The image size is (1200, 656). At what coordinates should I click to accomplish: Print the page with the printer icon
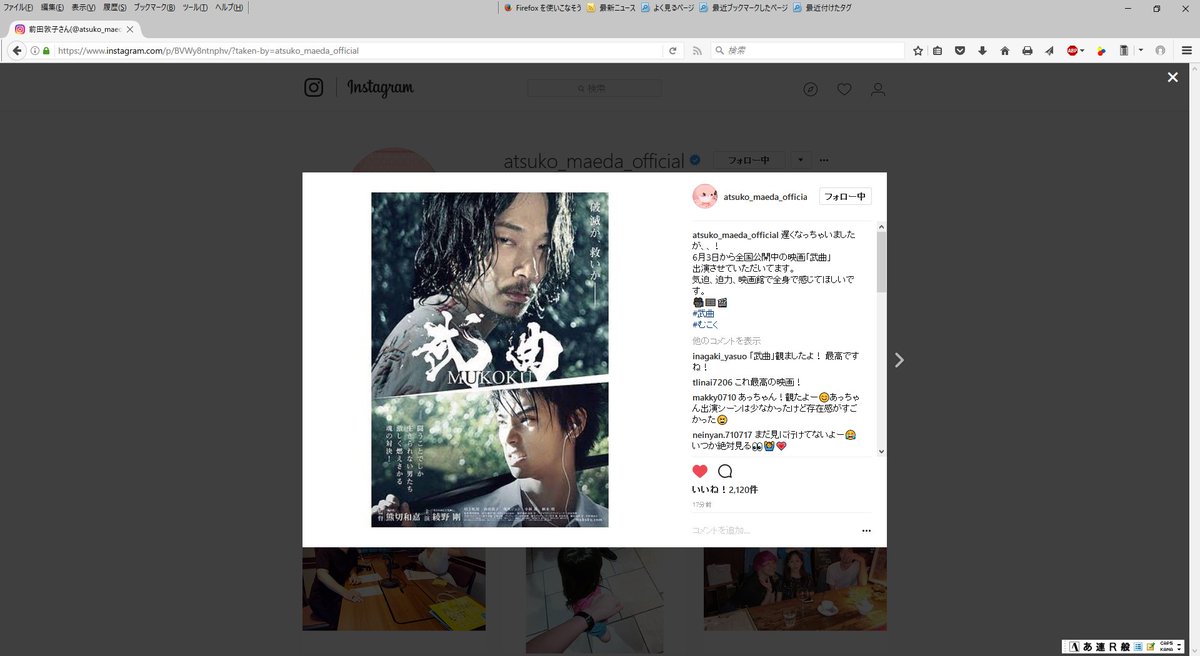tap(1027, 50)
